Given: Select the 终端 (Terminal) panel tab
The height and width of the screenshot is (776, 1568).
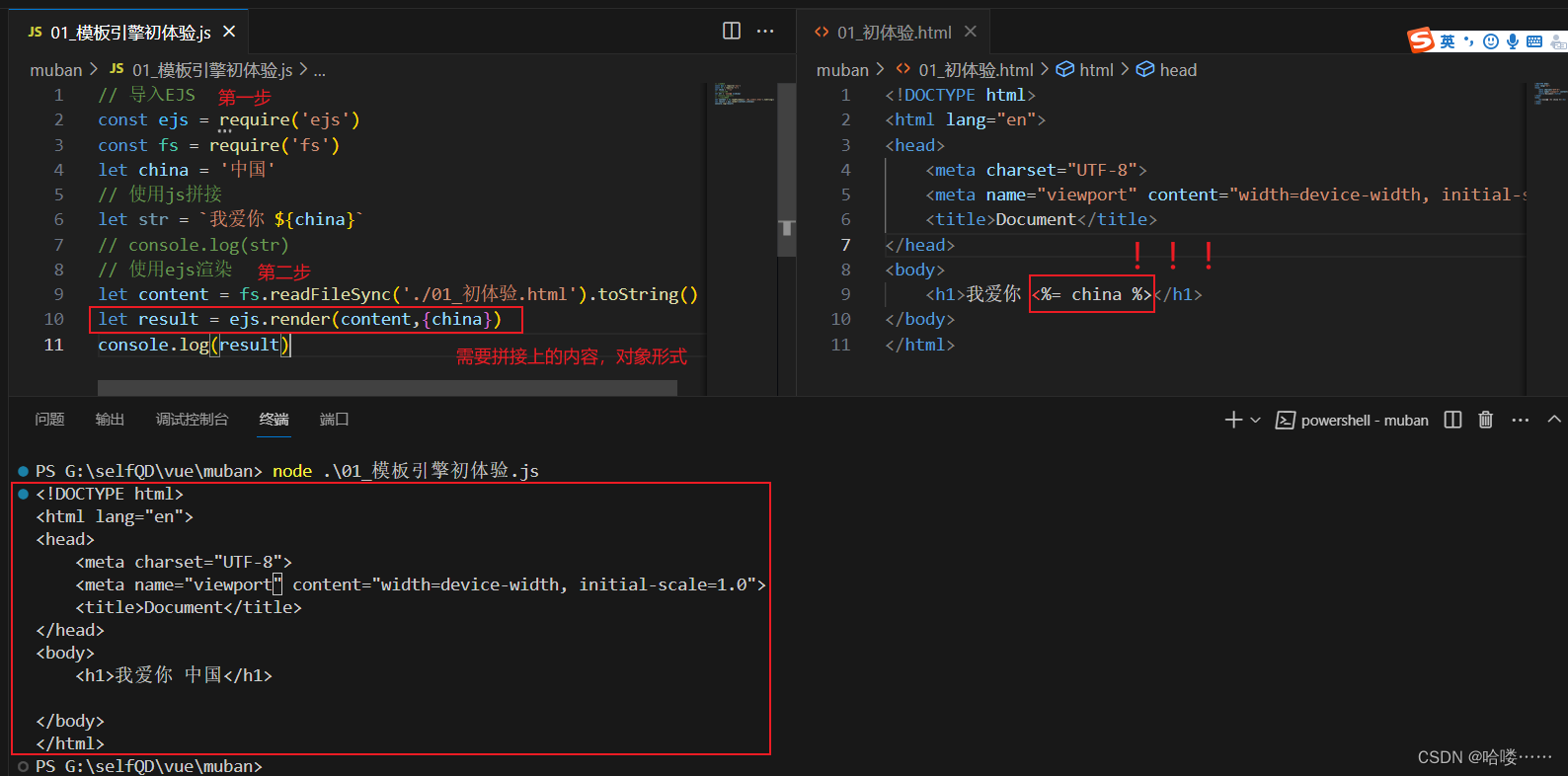Looking at the screenshot, I should (274, 420).
